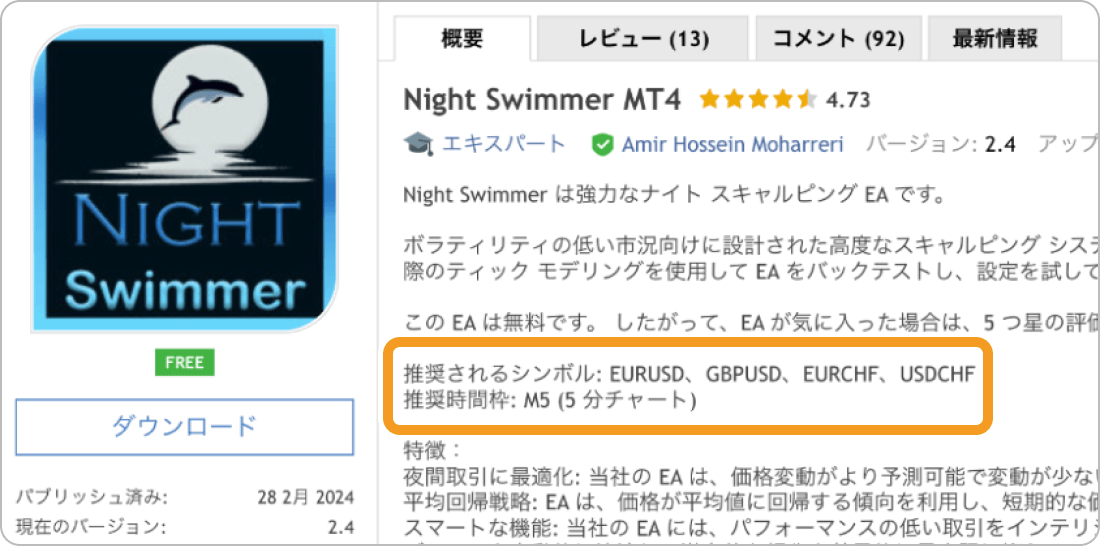Click the Night Swimmer logo thumbnail

coord(184,178)
